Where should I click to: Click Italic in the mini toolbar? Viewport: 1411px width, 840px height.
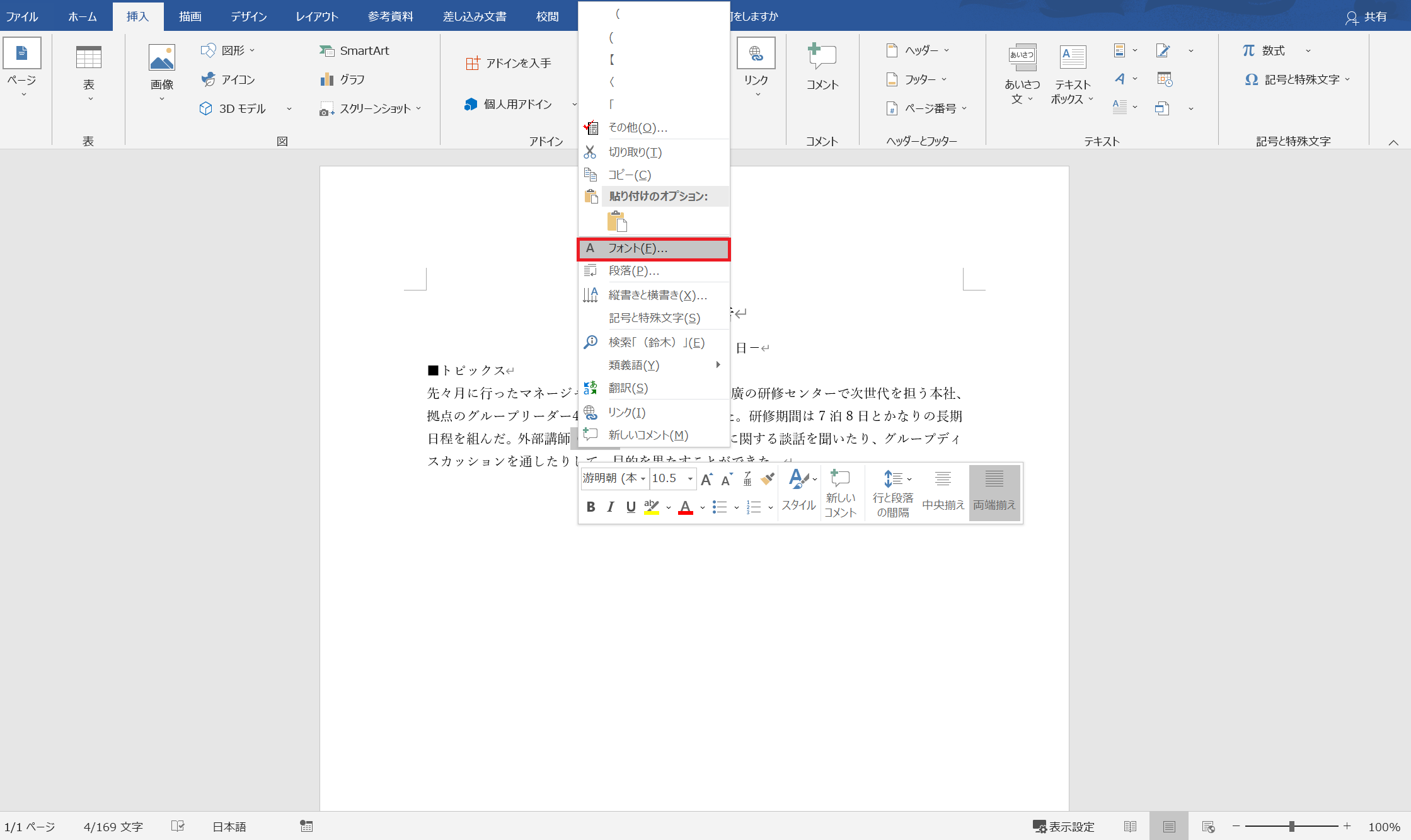(x=610, y=507)
